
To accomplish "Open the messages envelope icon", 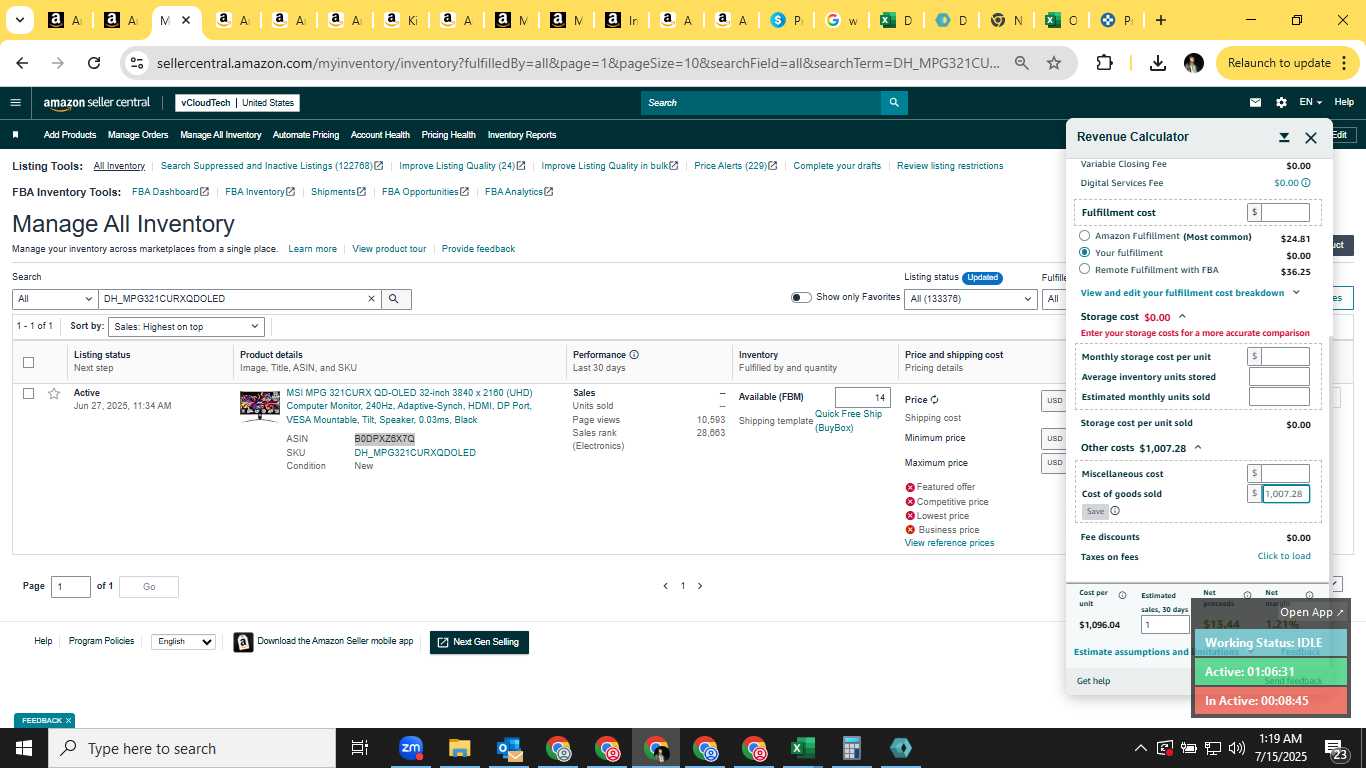I will 1255,102.
